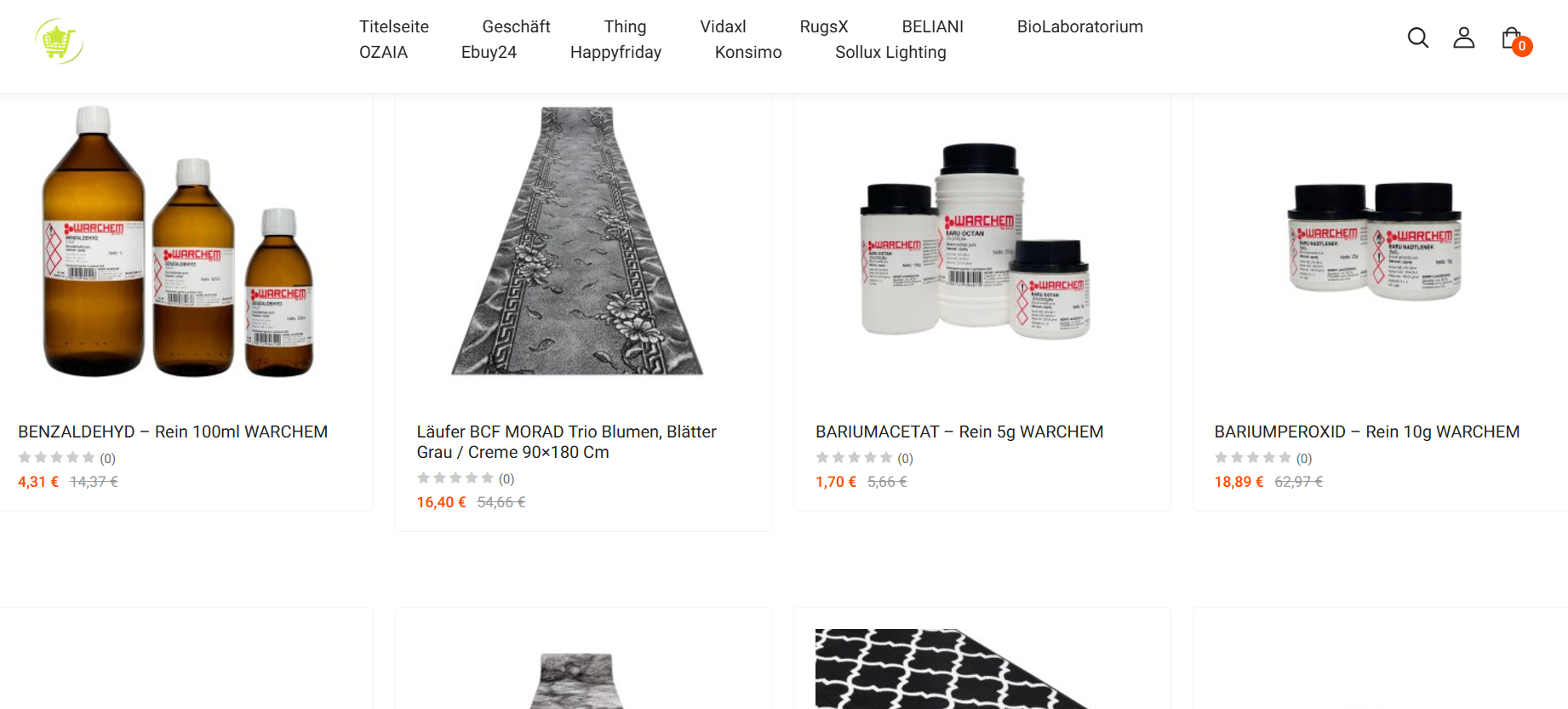Screen dimensions: 1568x709
Task: Click the star rating under BARIUMACETAT product
Action: tap(854, 458)
